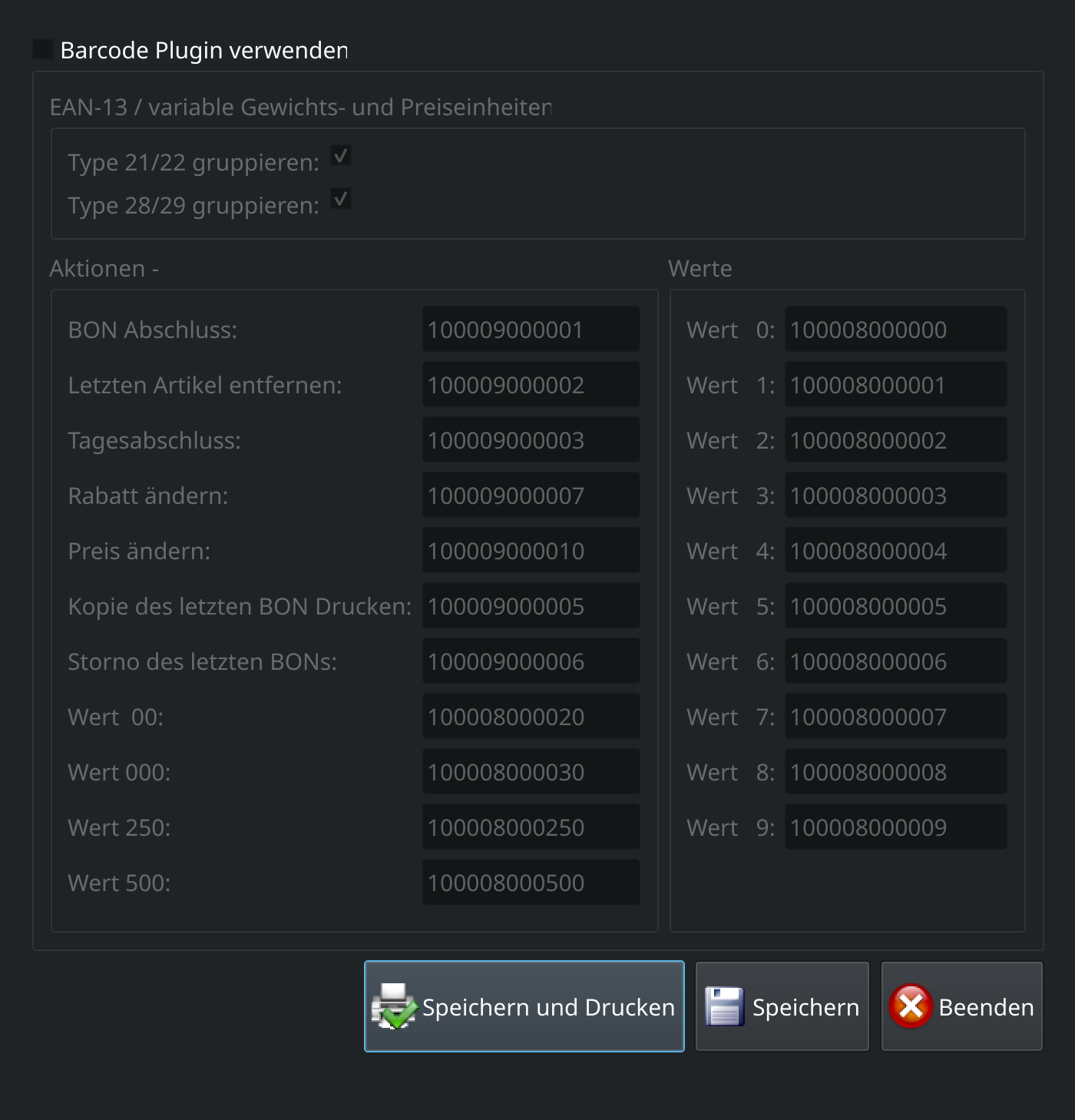Select the Rabatt ändern barcode field
The height and width of the screenshot is (1120, 1075).
coord(531,495)
